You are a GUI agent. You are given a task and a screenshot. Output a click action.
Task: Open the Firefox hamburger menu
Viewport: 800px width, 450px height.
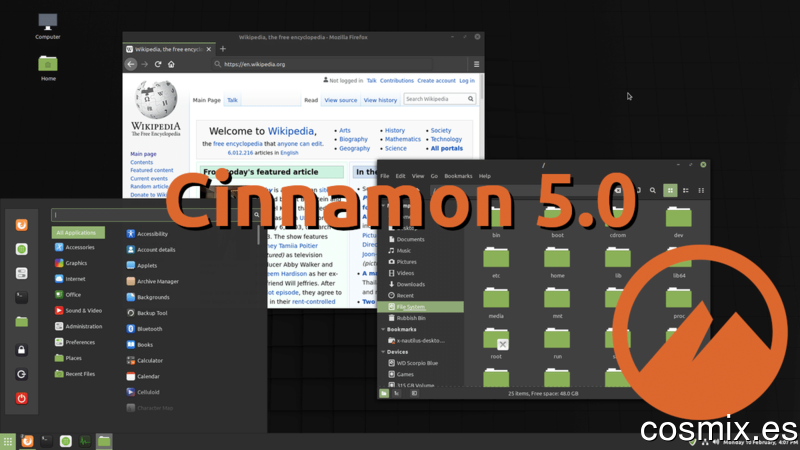pyautogui.click(x=476, y=64)
